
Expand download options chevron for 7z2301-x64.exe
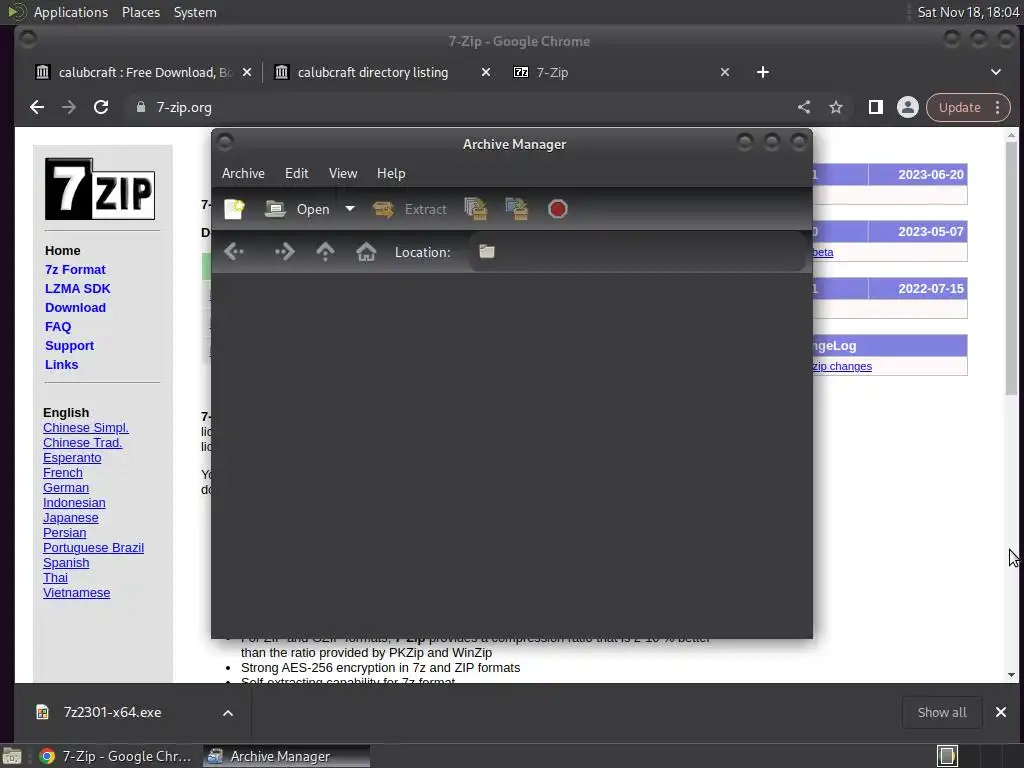point(227,712)
